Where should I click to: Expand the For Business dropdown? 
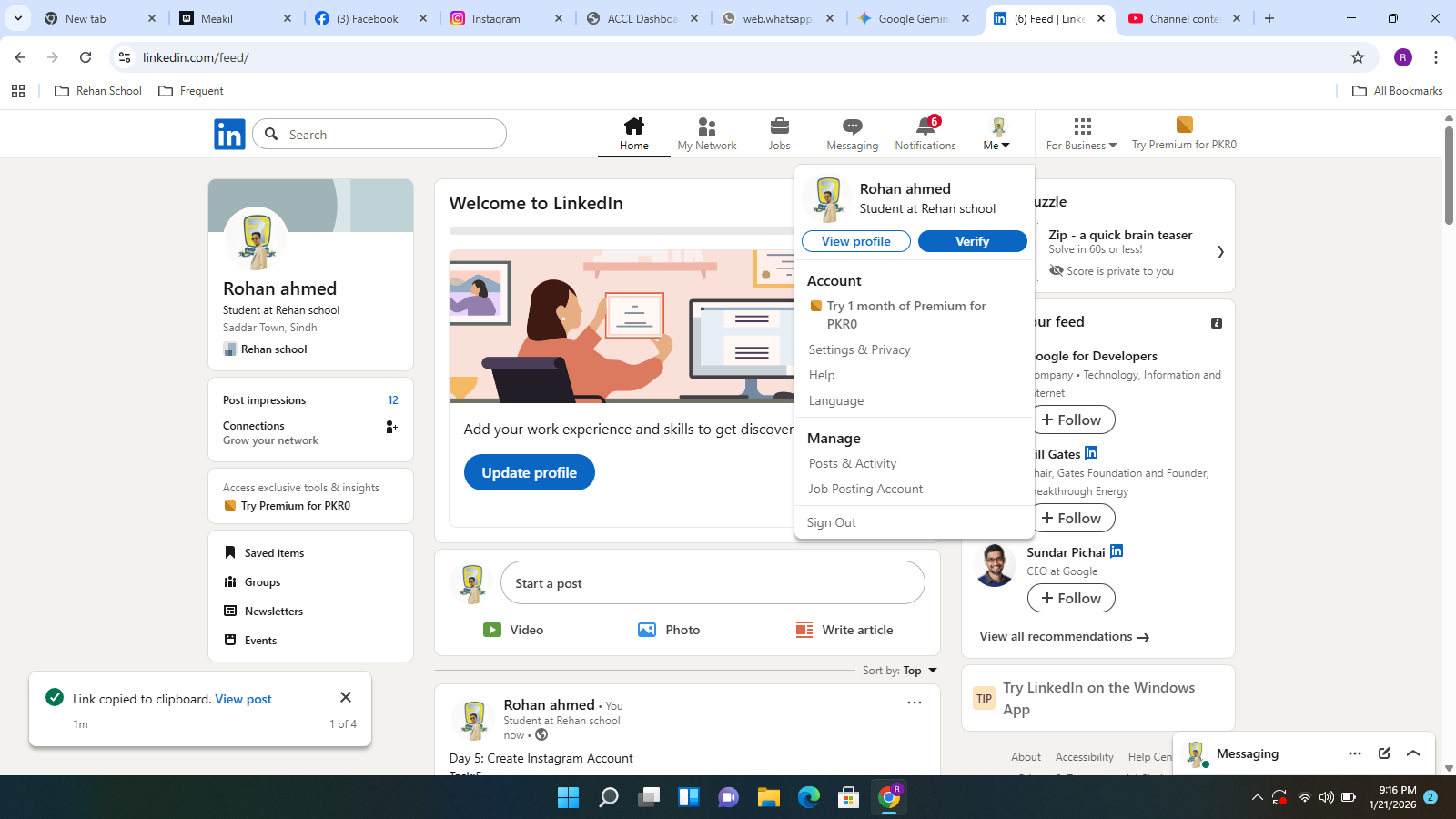1081,134
